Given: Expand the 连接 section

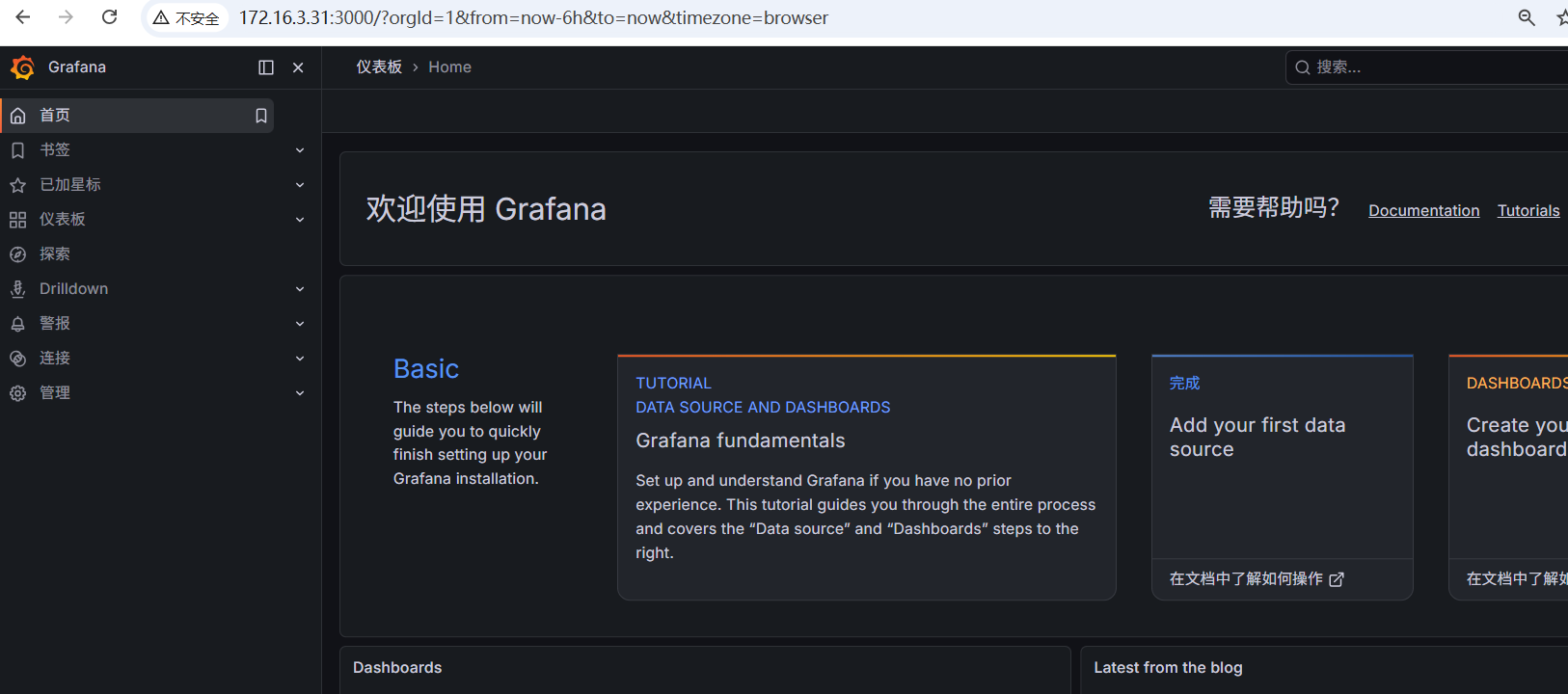Looking at the screenshot, I should pyautogui.click(x=300, y=359).
